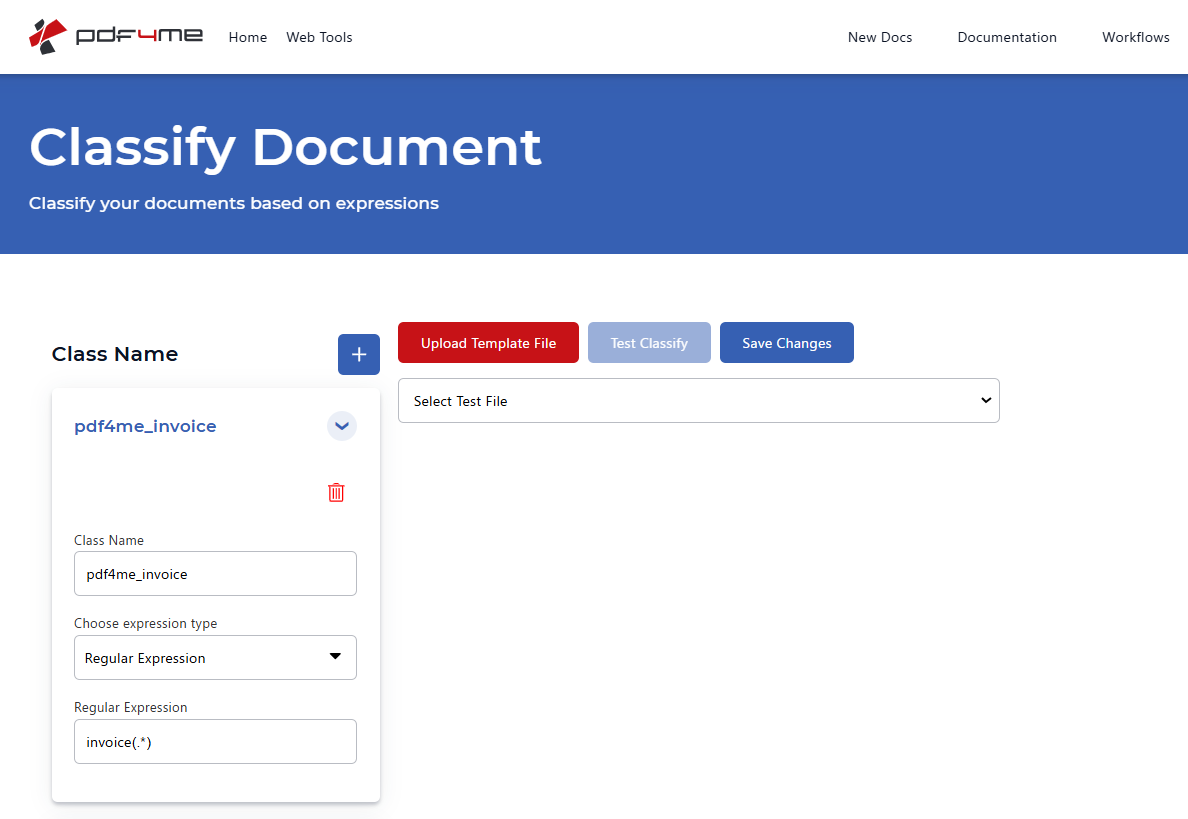
Task: Open the Select Test File dropdown
Action: tap(698, 400)
